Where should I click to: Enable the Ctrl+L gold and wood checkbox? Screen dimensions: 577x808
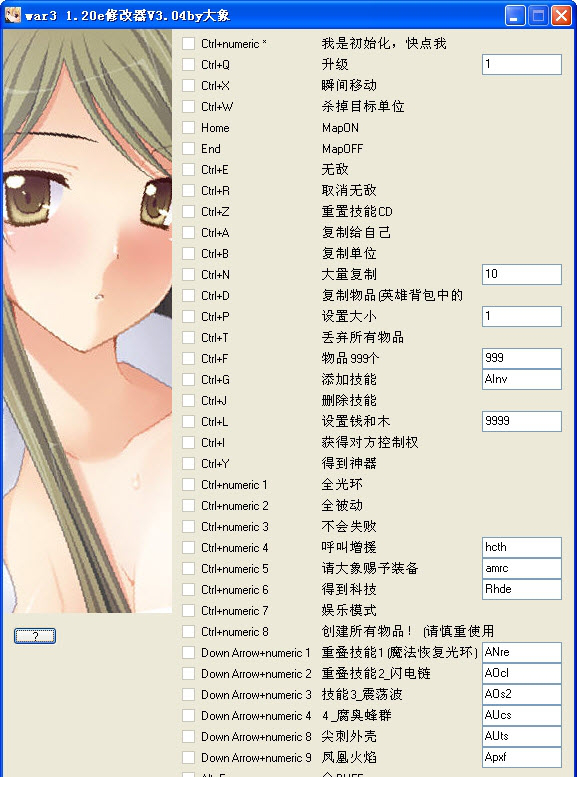click(x=189, y=422)
